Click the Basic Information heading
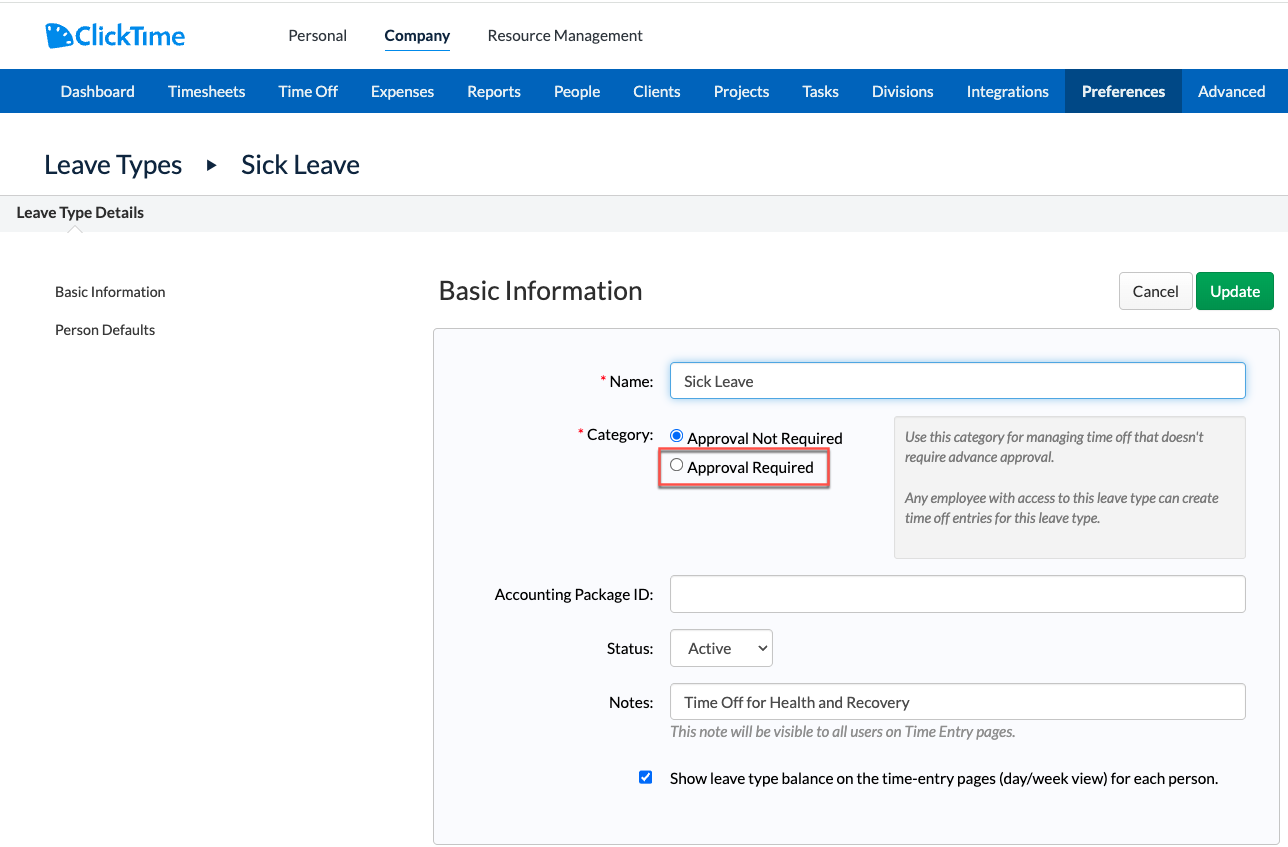This screenshot has height=847, width=1288. 541,291
